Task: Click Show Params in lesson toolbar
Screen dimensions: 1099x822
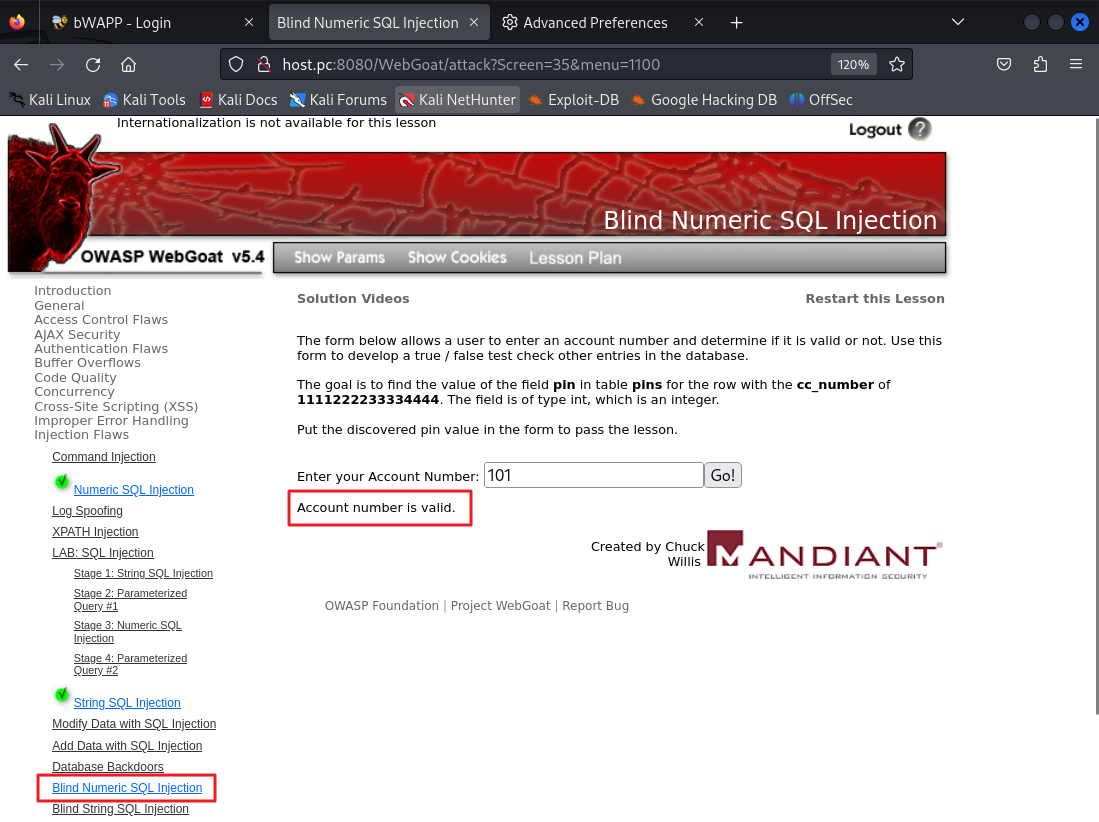Action: click(x=339, y=258)
